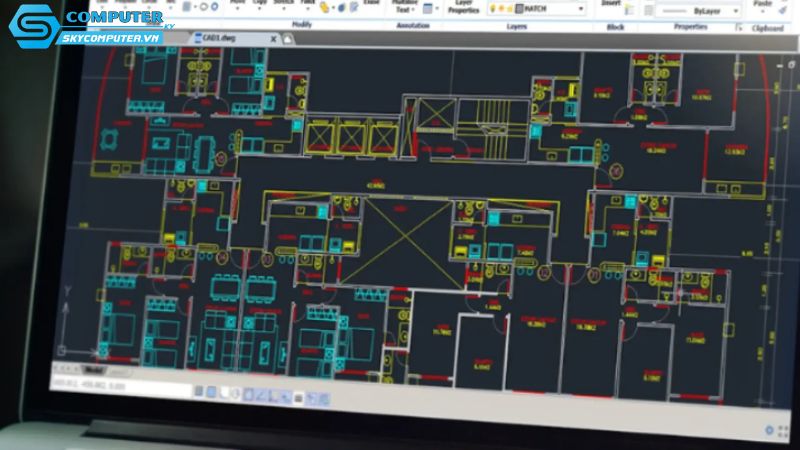Switch to the Layout tab beside Model

[x=118, y=373]
